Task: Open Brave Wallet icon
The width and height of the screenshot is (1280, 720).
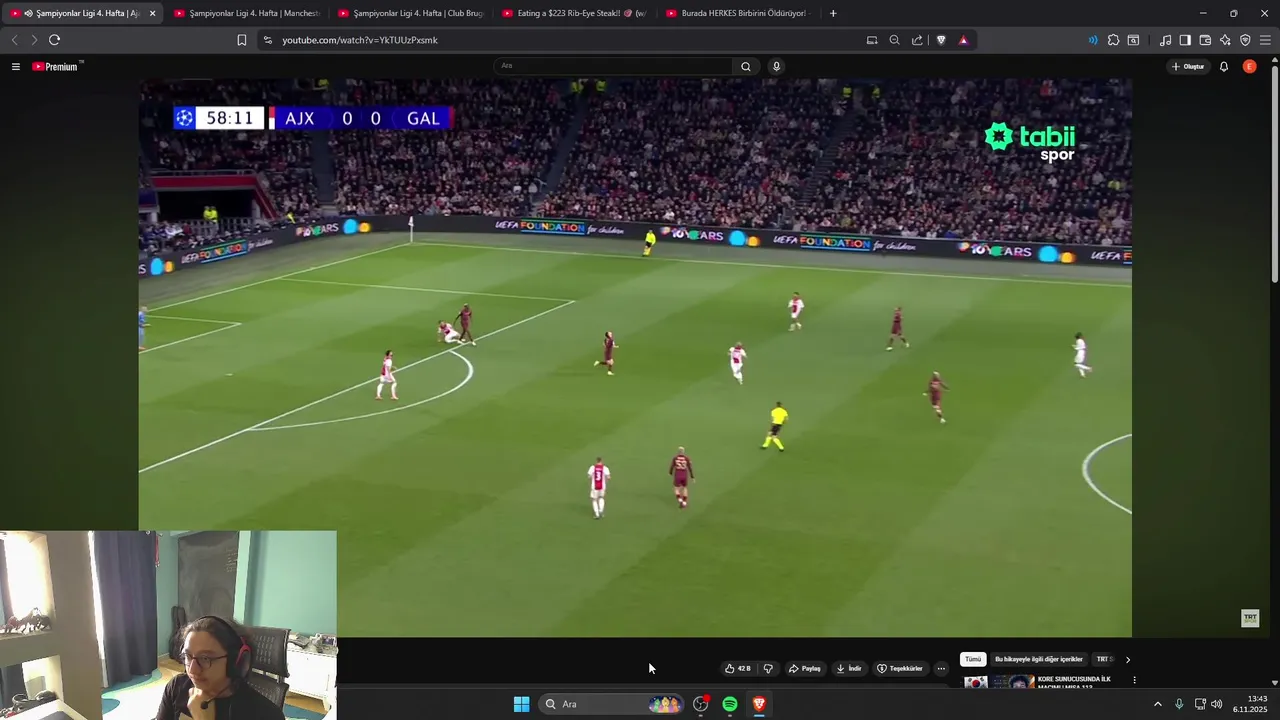Action: [1205, 40]
